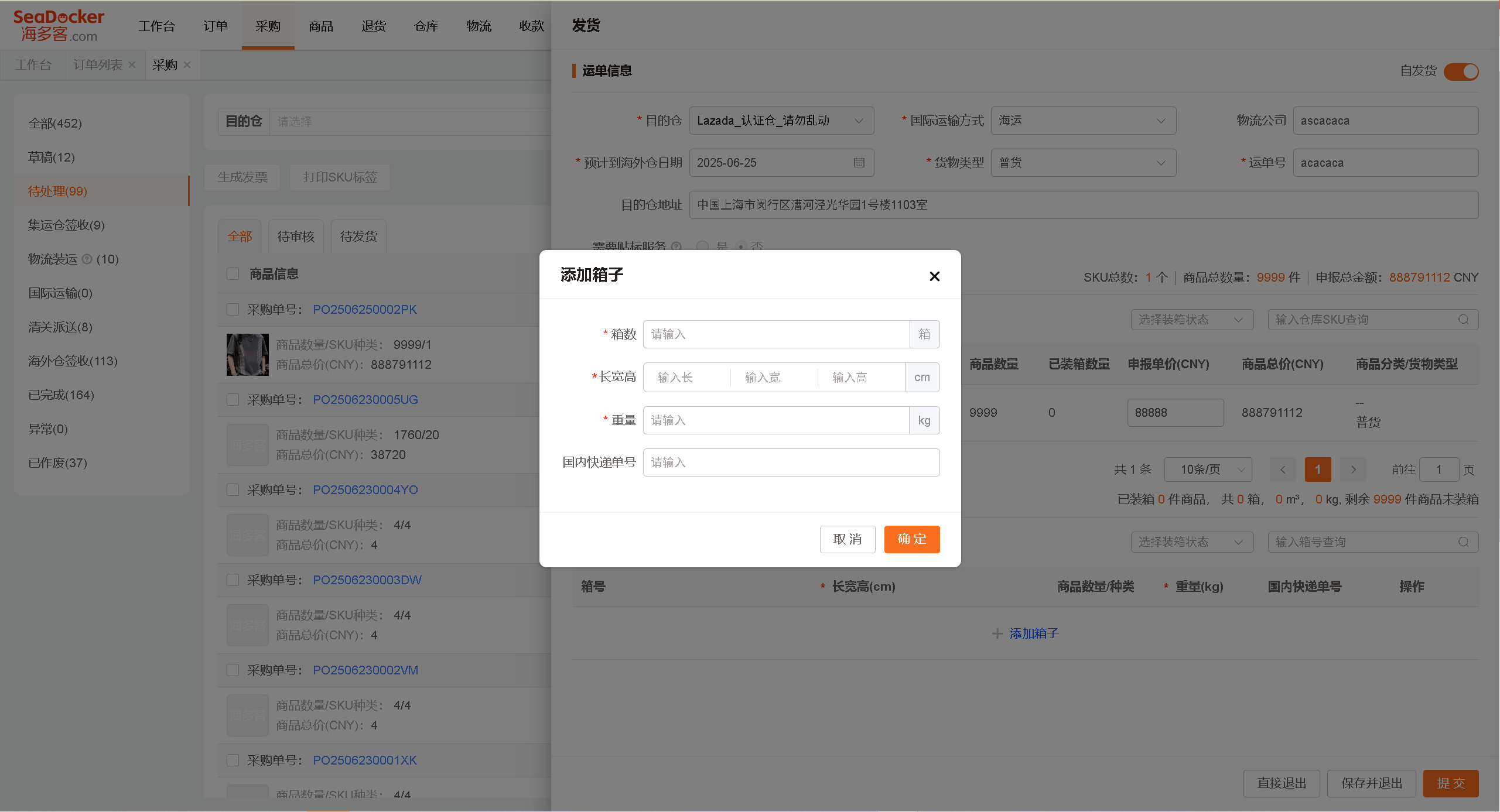Open the 仓库 top menu
This screenshot has width=1500, height=812.
click(x=426, y=26)
